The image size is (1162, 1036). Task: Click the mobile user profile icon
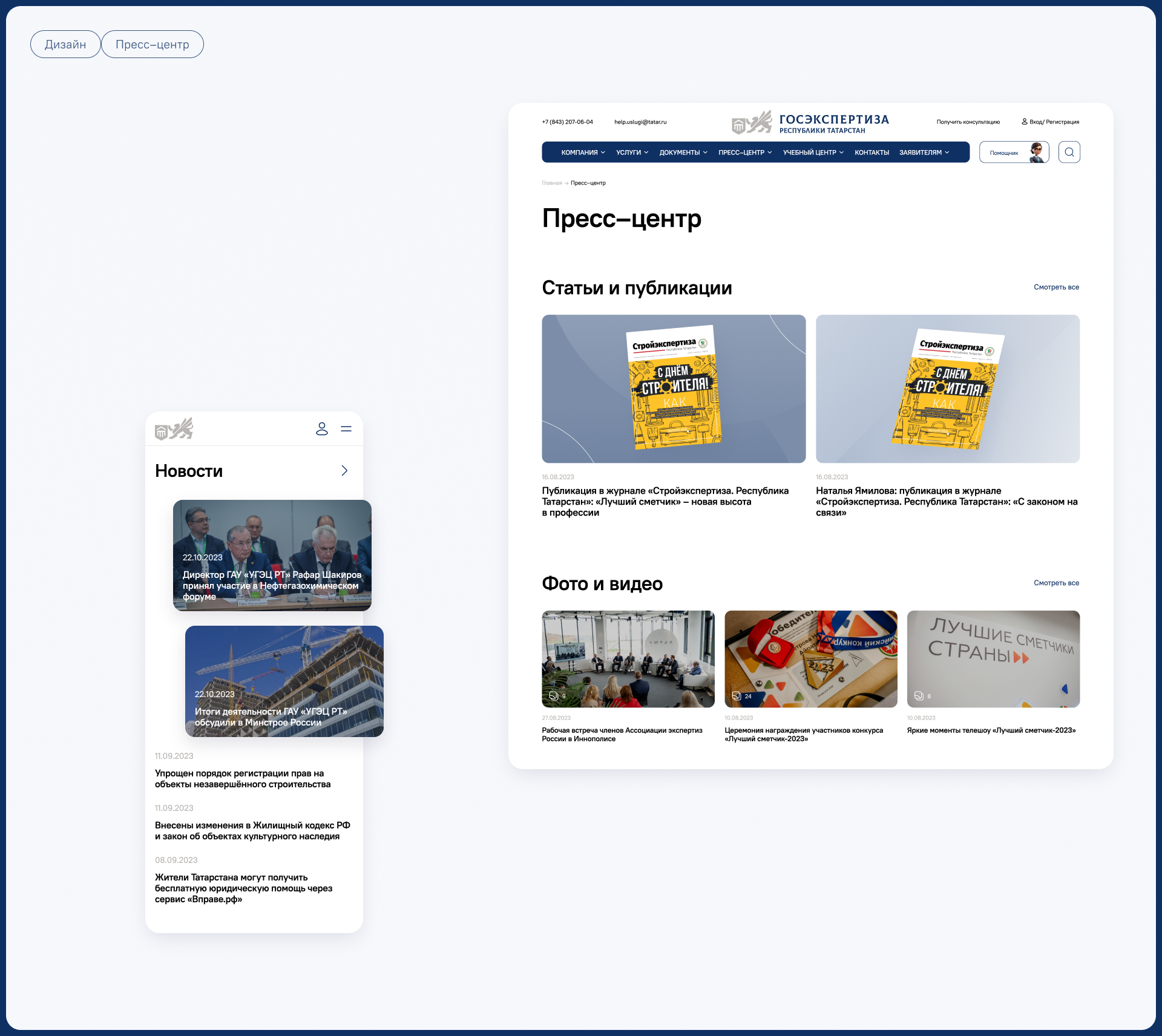pos(322,429)
